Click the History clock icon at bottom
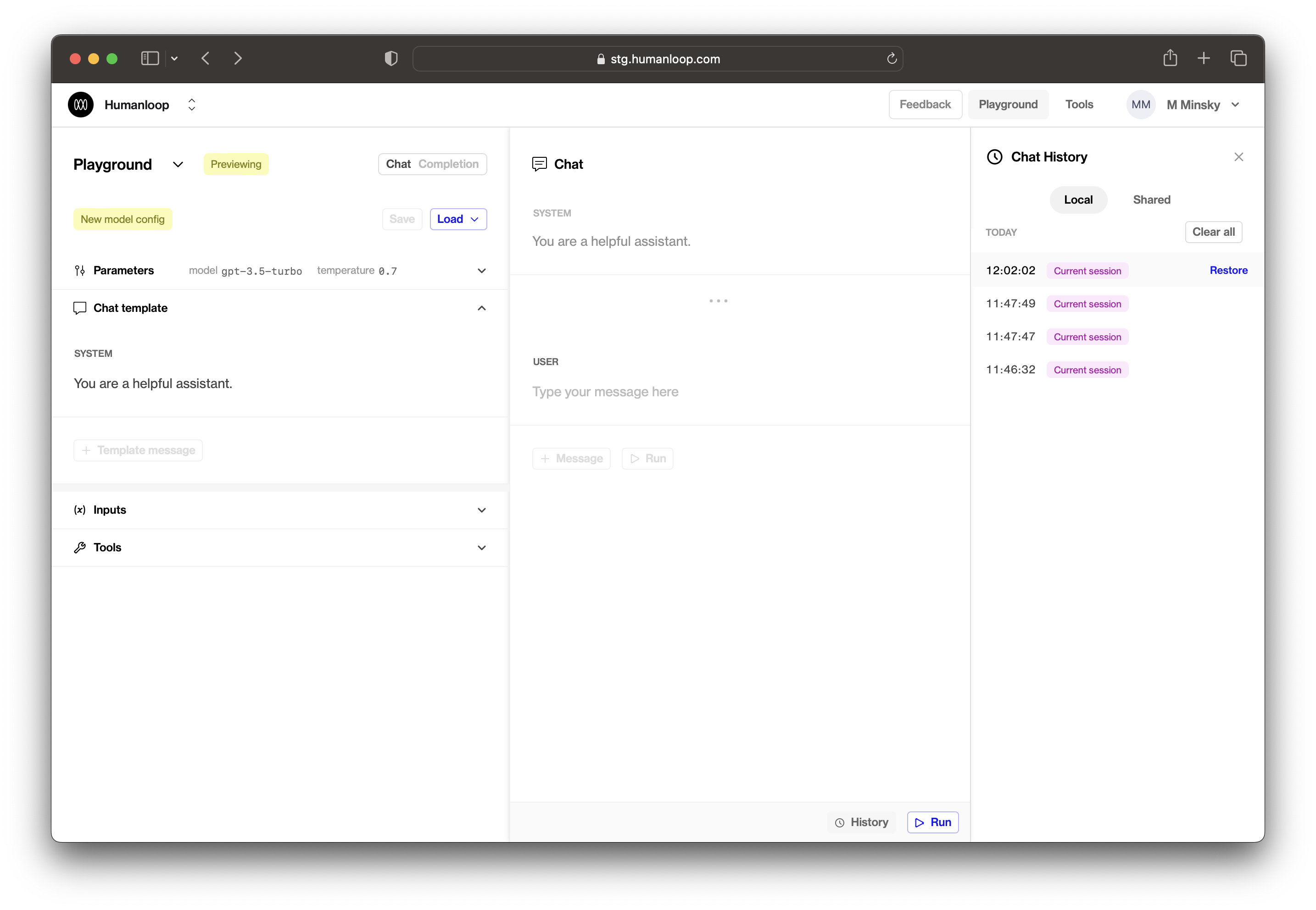 pos(840,823)
